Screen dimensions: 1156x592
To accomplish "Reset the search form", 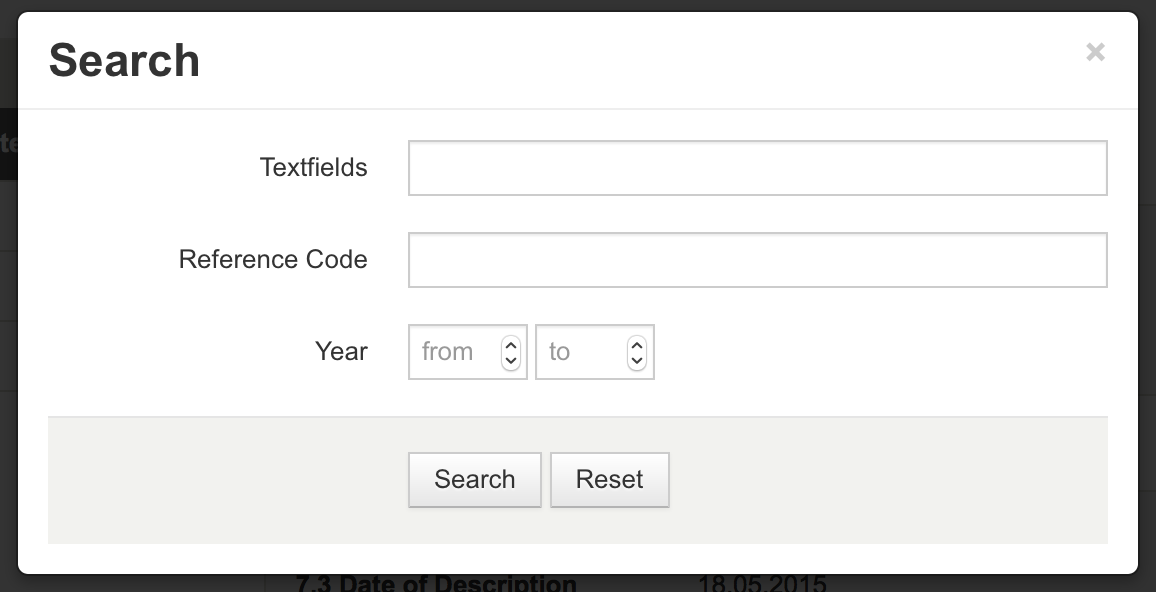I will point(609,480).
